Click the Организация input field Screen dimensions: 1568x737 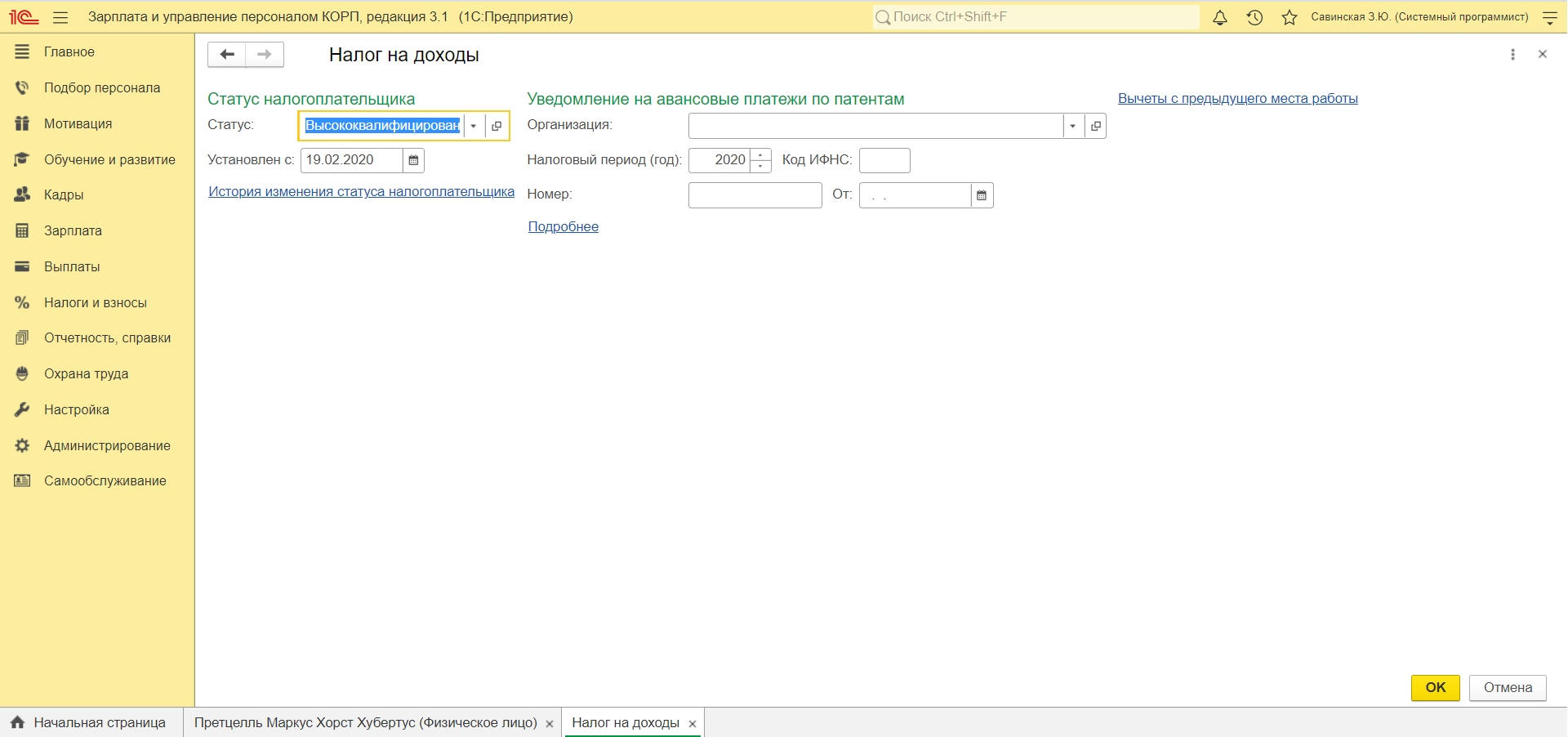[875, 126]
